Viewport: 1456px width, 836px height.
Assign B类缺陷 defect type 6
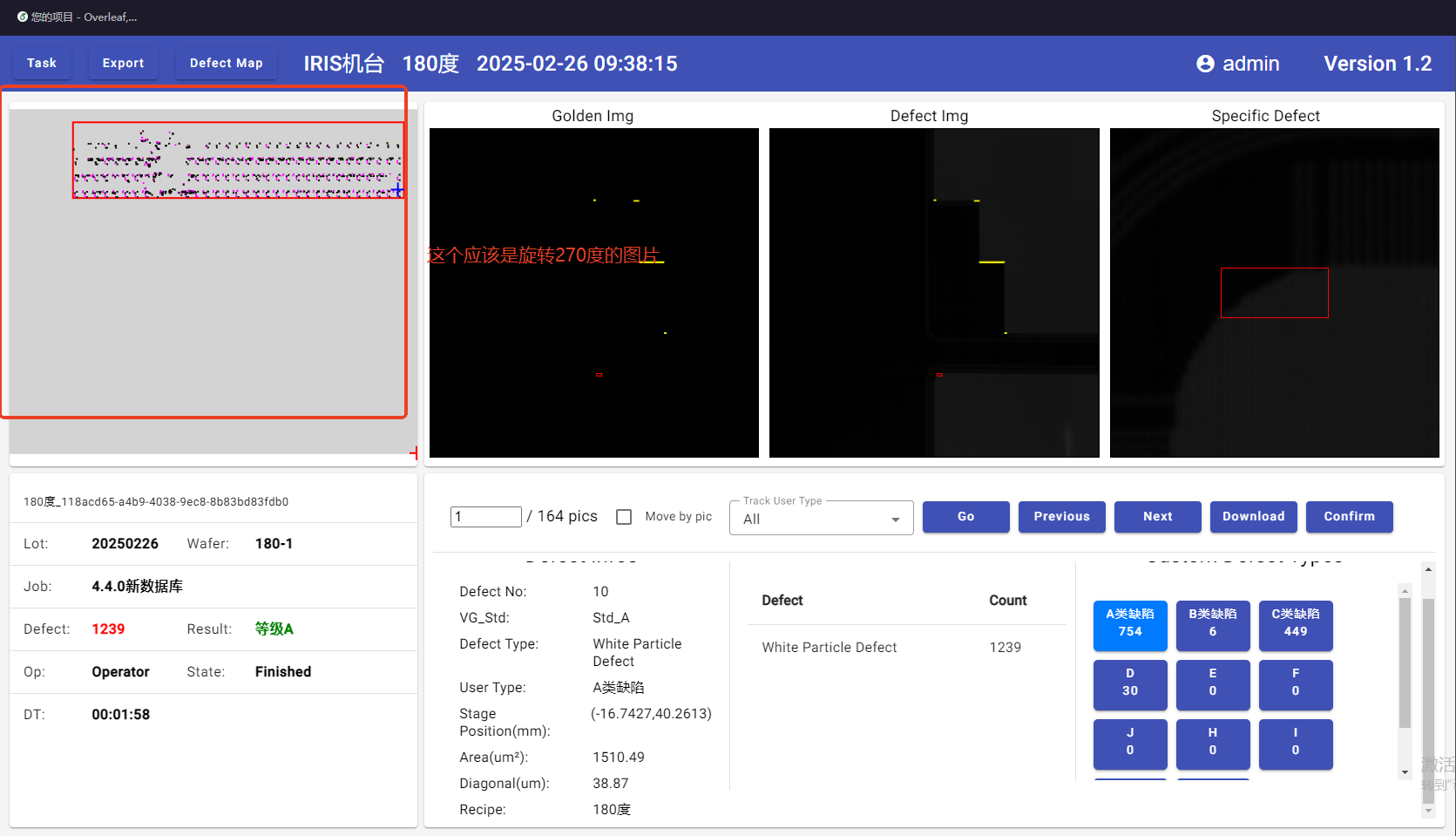[1213, 626]
